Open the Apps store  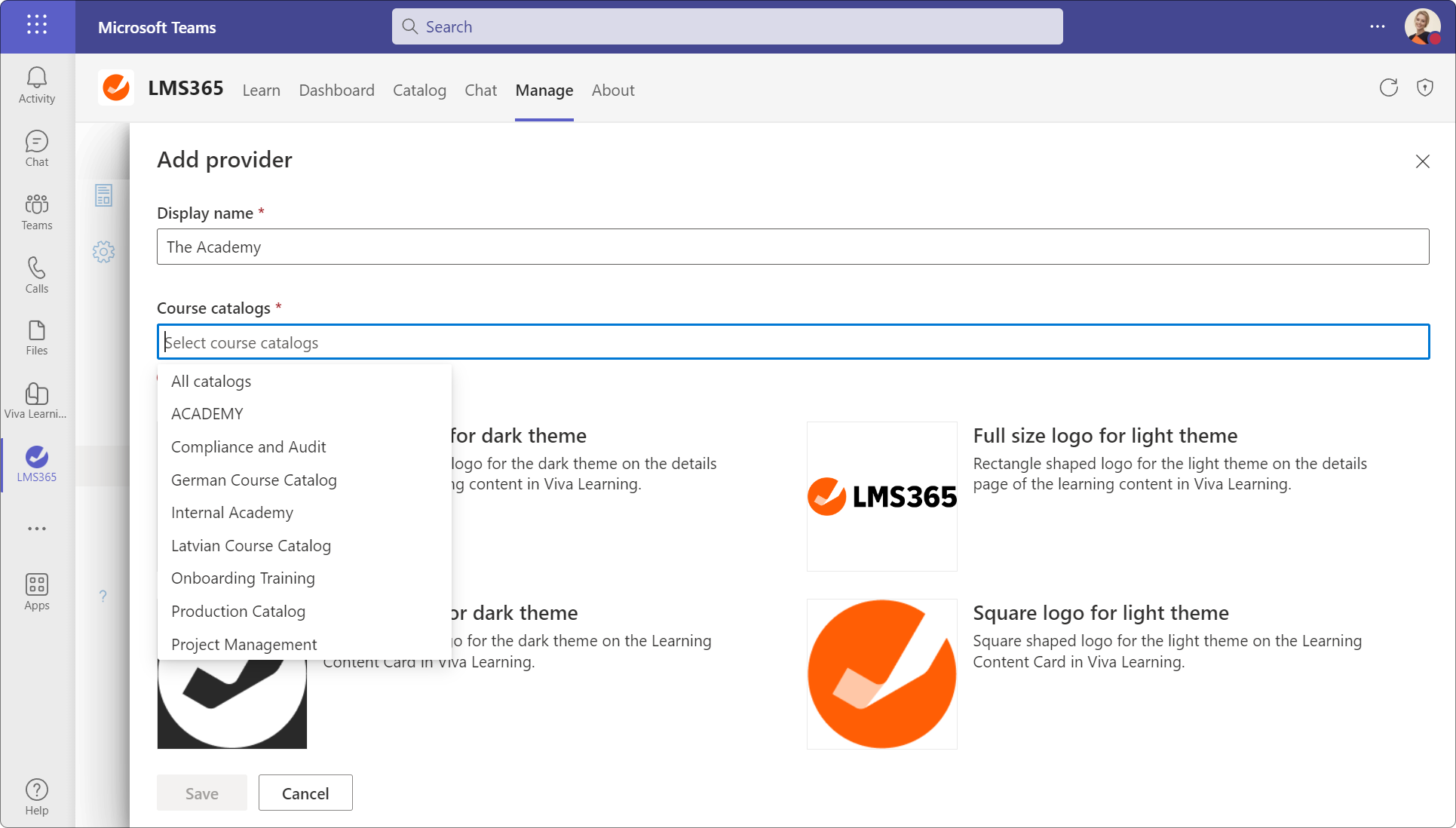pyautogui.click(x=37, y=592)
